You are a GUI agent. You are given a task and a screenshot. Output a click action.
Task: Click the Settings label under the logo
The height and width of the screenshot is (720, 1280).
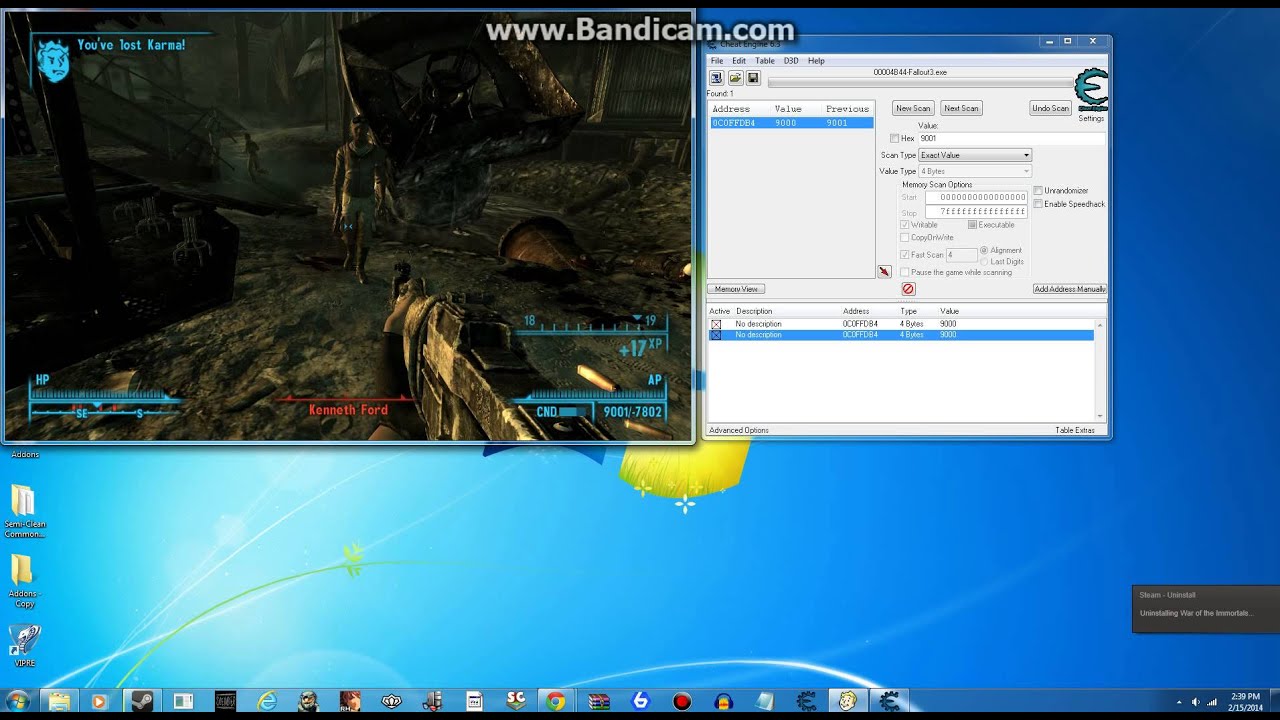[x=1091, y=119]
